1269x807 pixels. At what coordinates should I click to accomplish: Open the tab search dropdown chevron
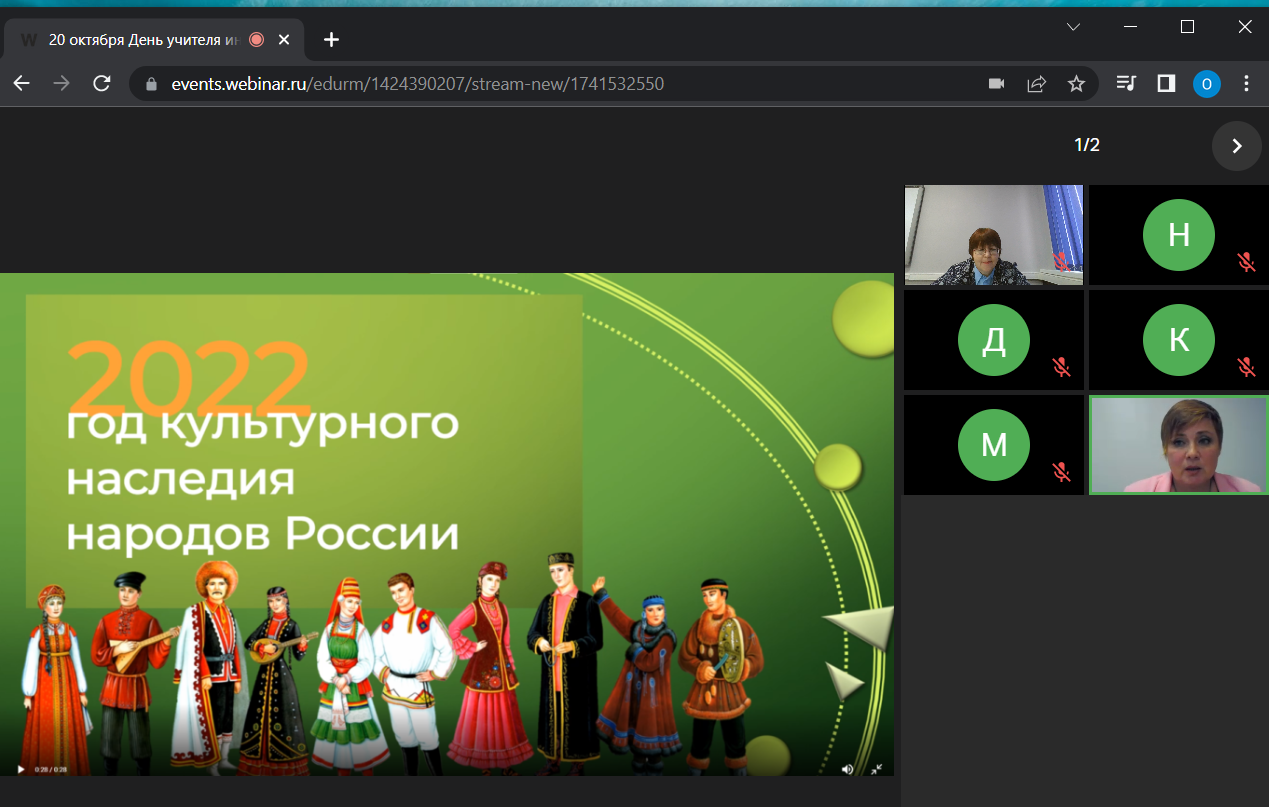pos(1073,27)
